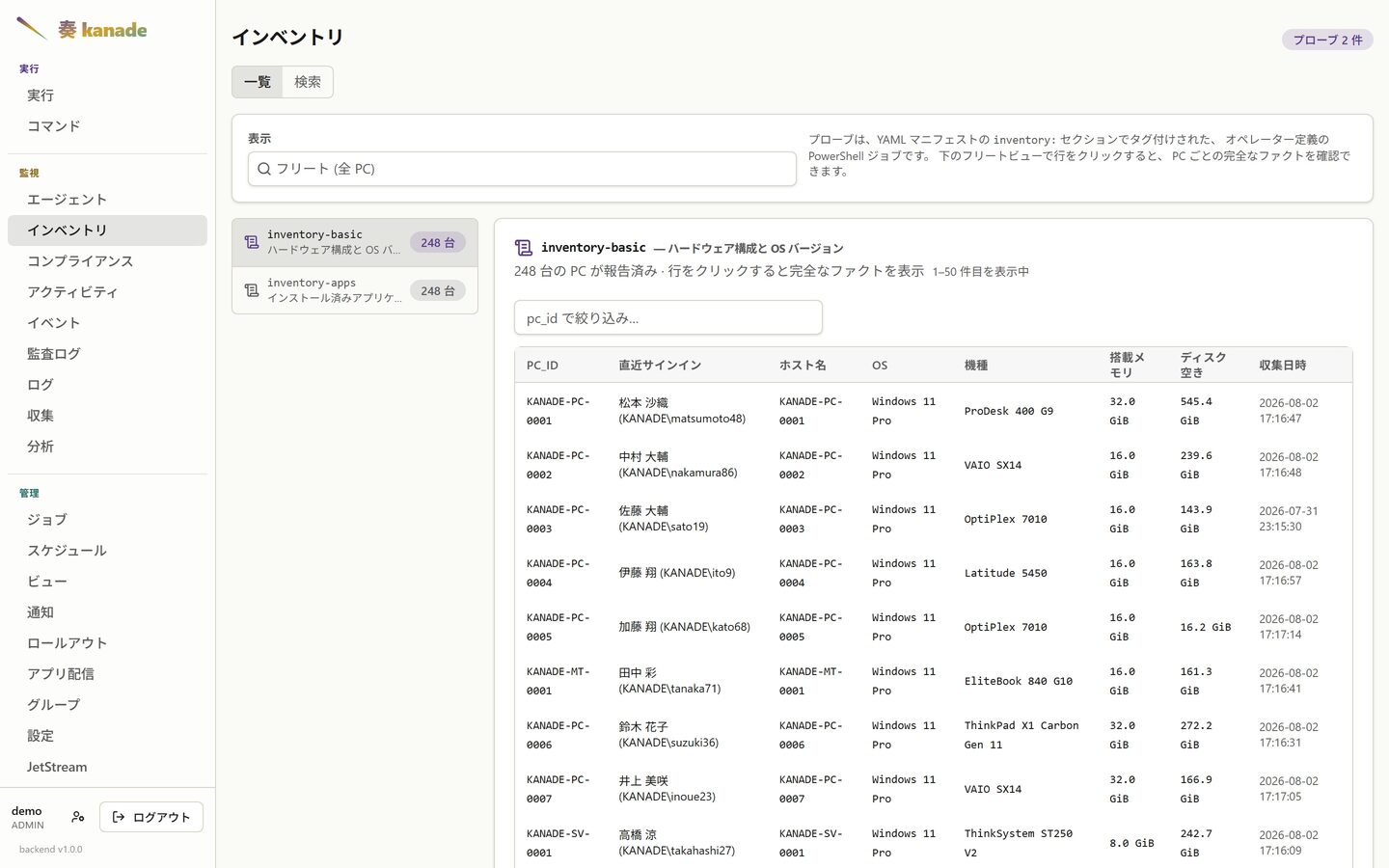This screenshot has height=868, width=1389.
Task: Click the kanade logo icon
Action: pos(32,29)
